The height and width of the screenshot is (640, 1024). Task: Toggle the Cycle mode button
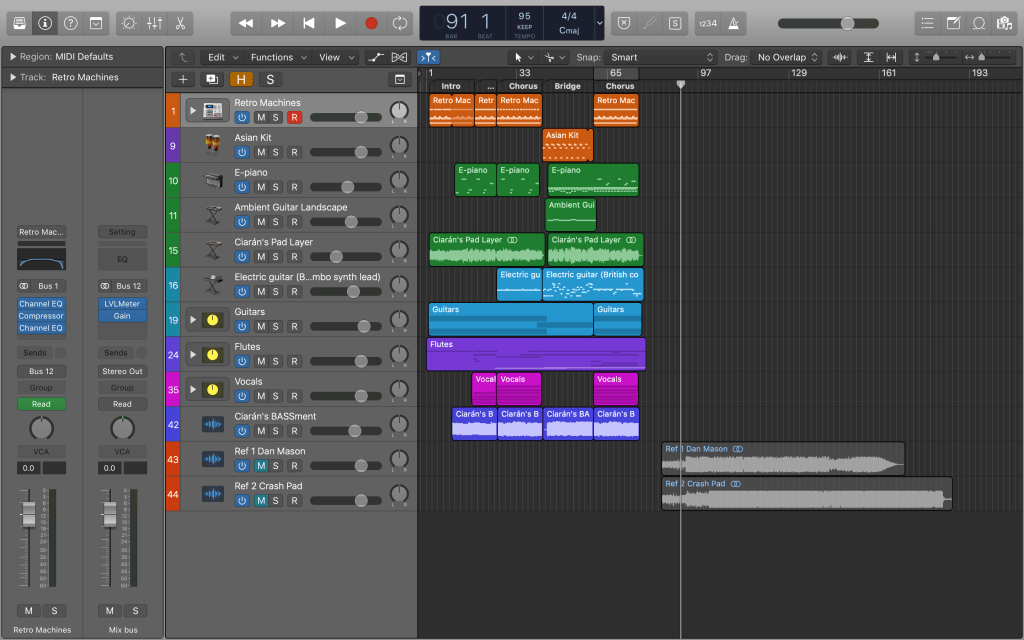400,22
